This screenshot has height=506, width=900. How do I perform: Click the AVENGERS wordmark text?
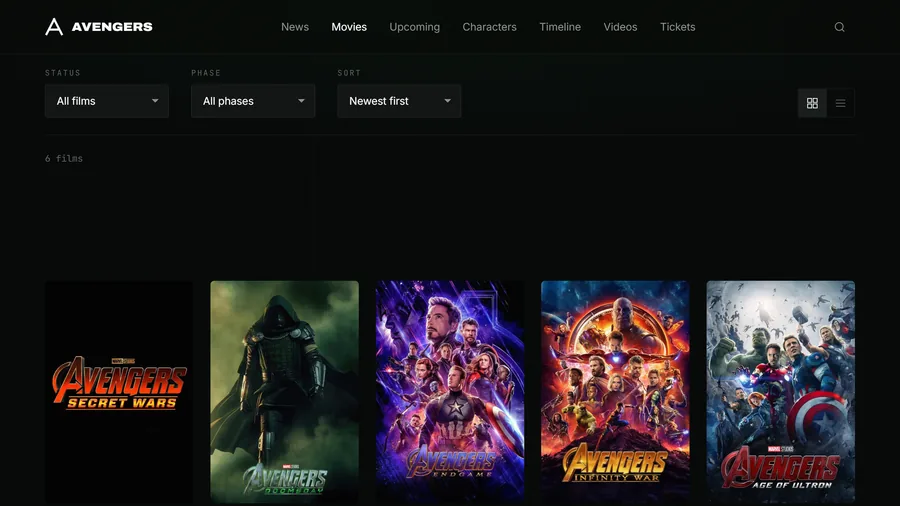(x=112, y=27)
